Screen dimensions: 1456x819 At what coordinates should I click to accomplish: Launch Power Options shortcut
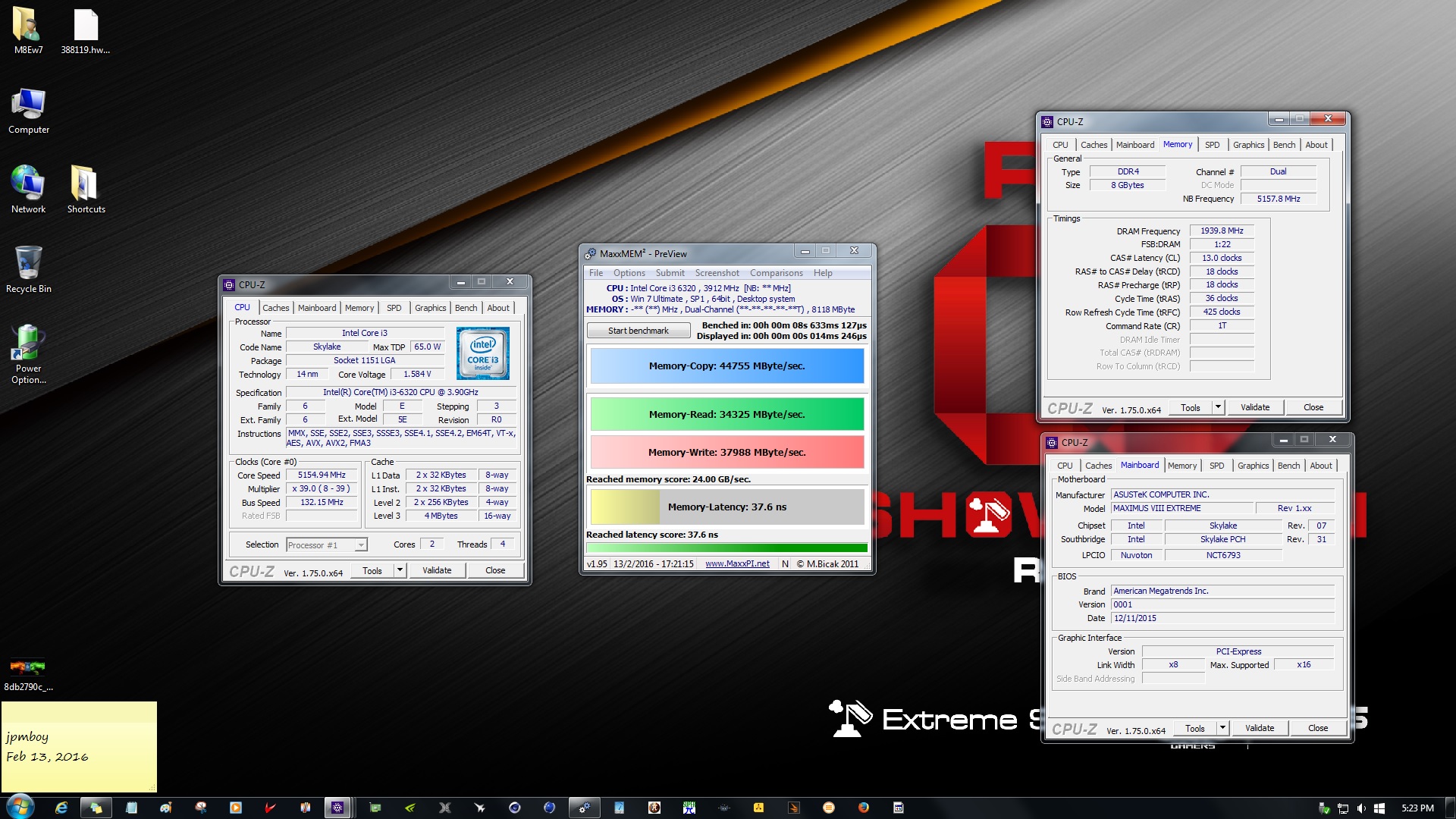(x=28, y=353)
